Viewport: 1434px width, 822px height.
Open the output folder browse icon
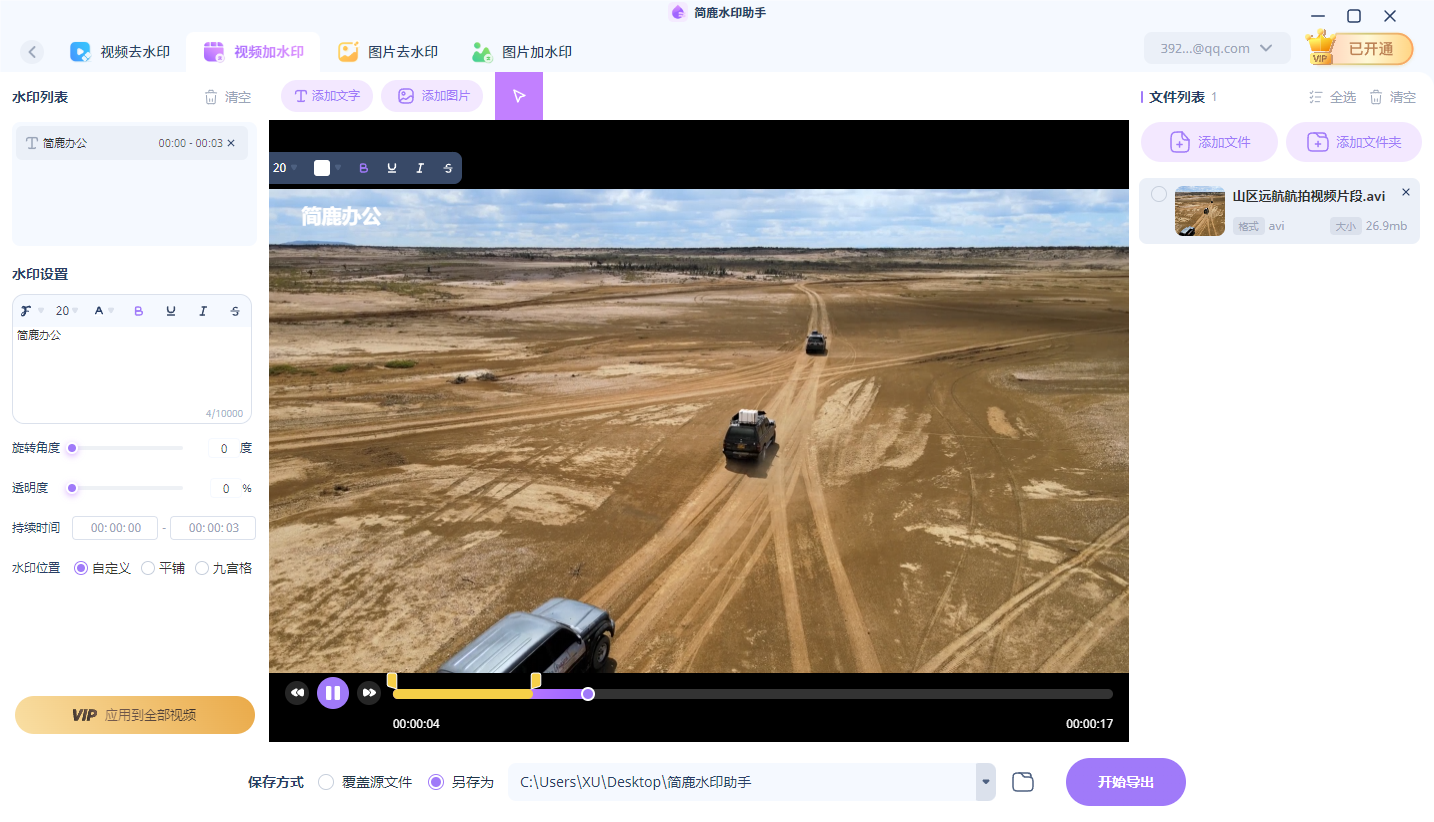coord(1022,782)
